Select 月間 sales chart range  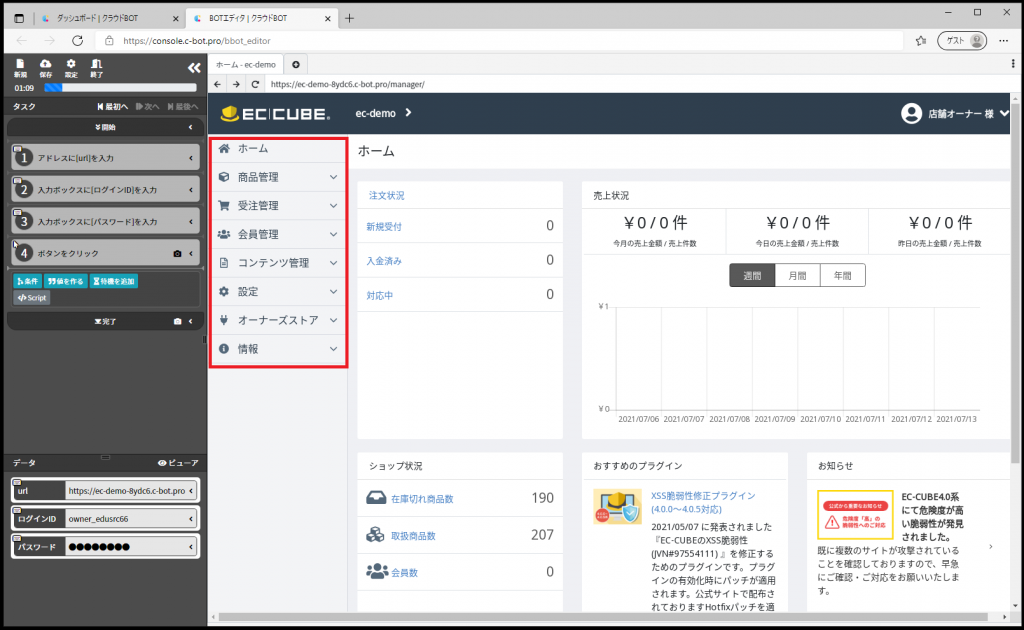tap(797, 276)
